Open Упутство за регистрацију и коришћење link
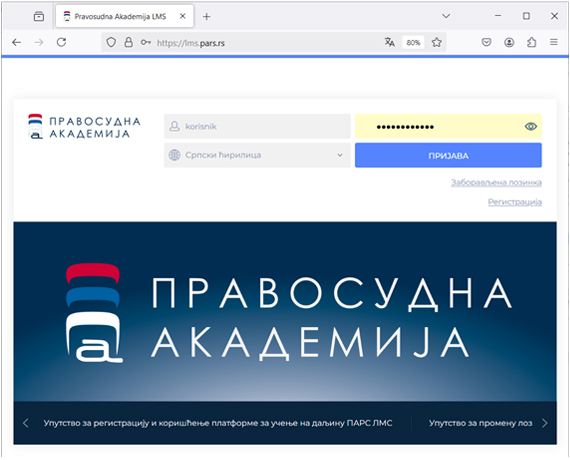Image resolution: width=570 pixels, height=460 pixels. pos(218,423)
